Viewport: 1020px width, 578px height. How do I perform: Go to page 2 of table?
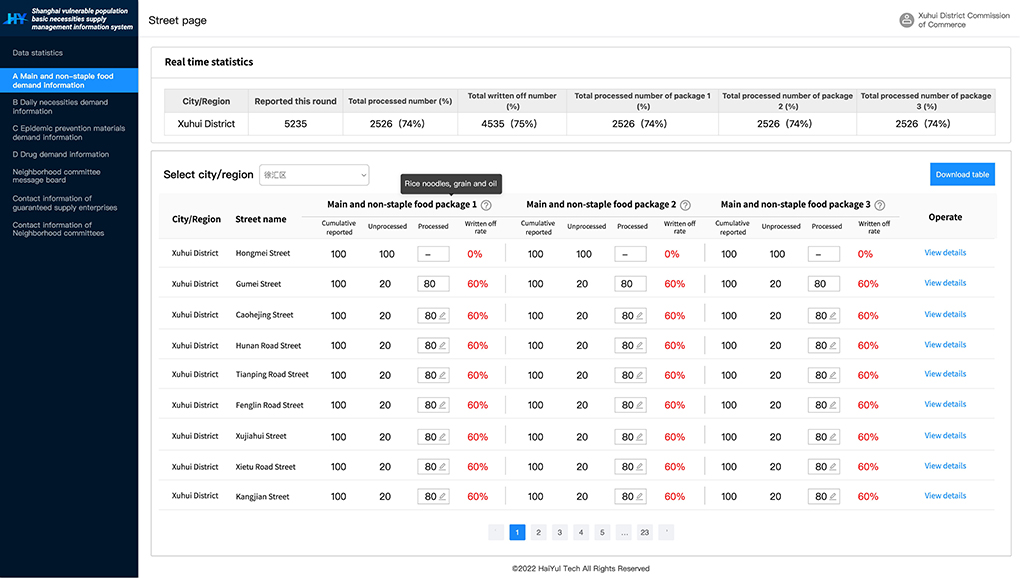tap(538, 532)
